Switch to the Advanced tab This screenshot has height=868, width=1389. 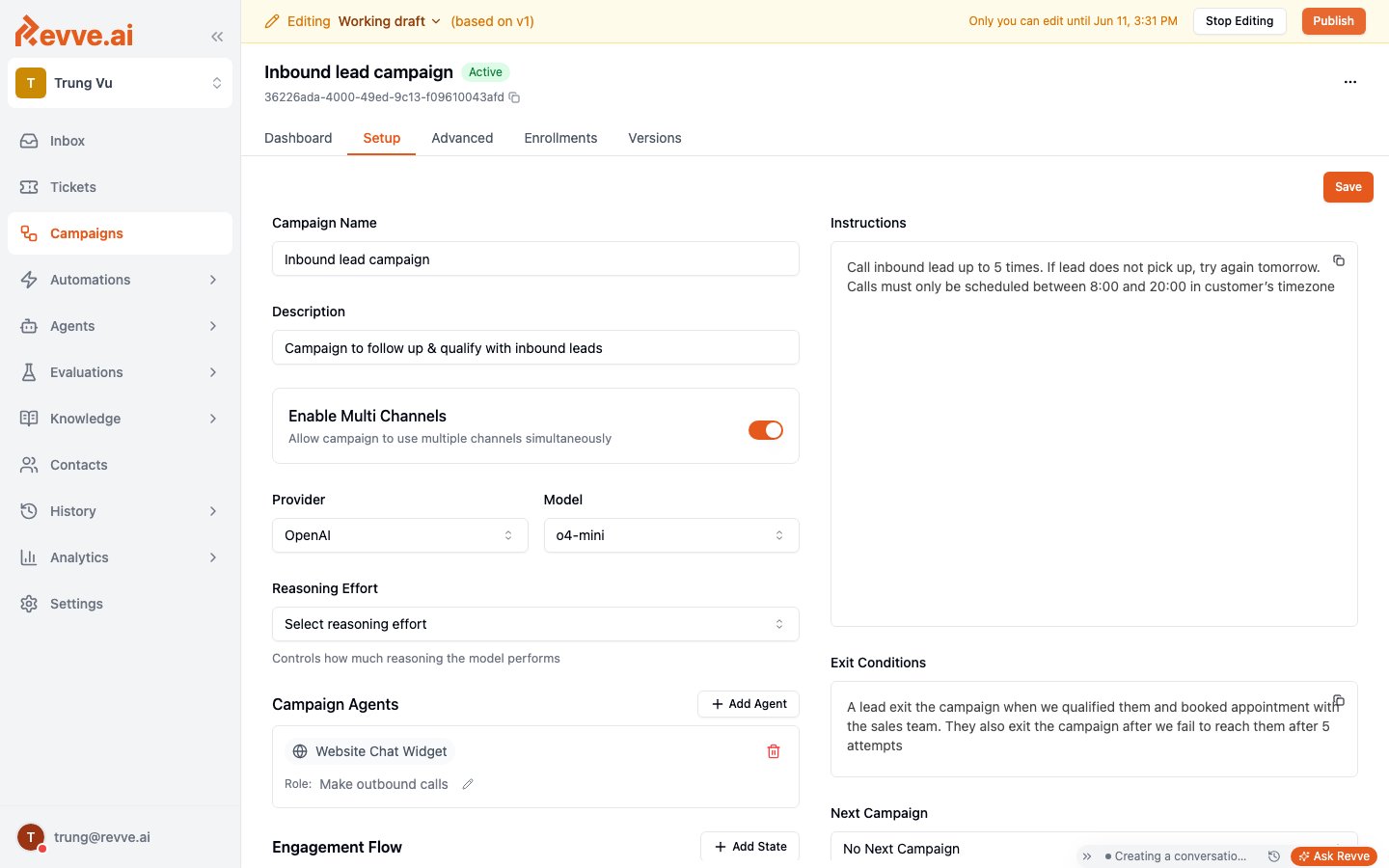coord(462,138)
